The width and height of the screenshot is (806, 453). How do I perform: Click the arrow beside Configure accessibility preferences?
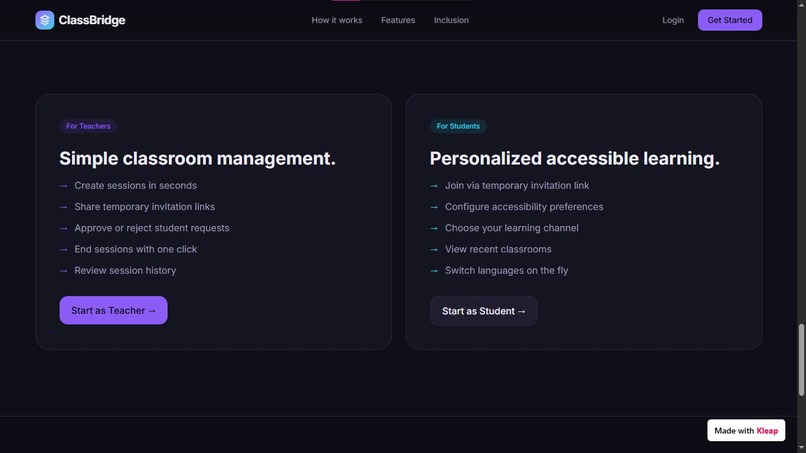click(x=434, y=207)
